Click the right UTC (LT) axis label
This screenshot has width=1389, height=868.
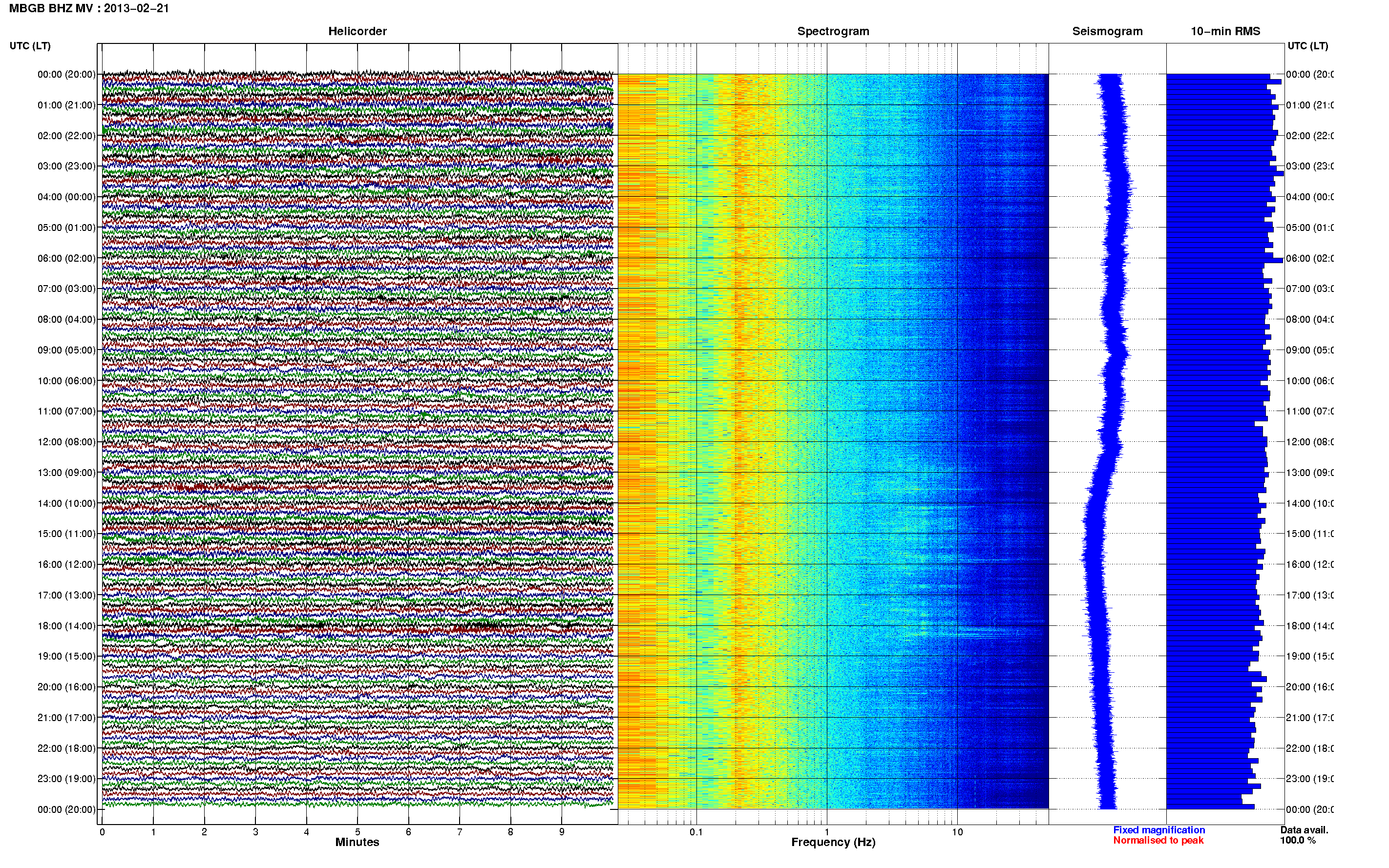point(1307,46)
